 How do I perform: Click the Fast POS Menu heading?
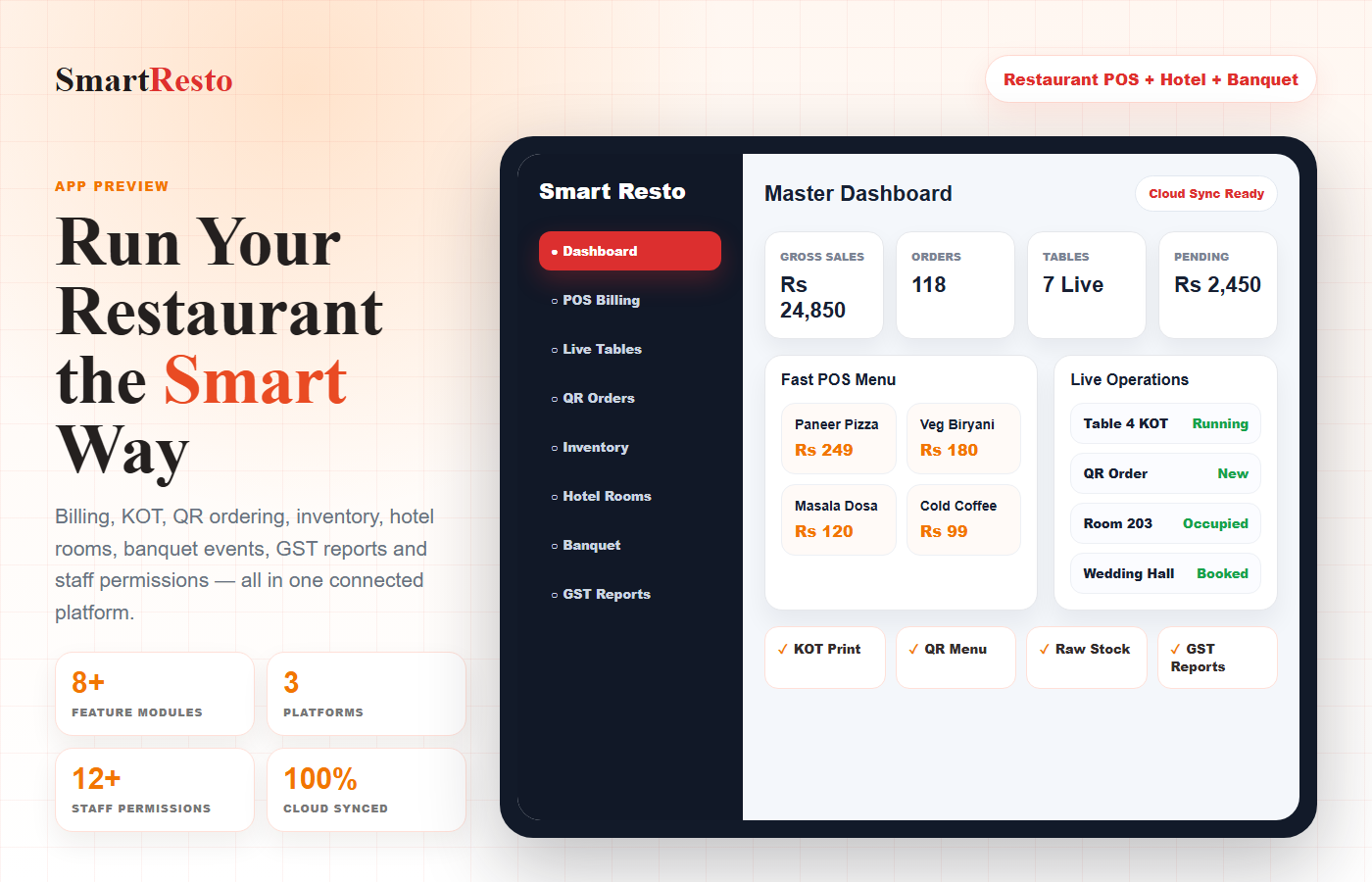[x=839, y=379]
